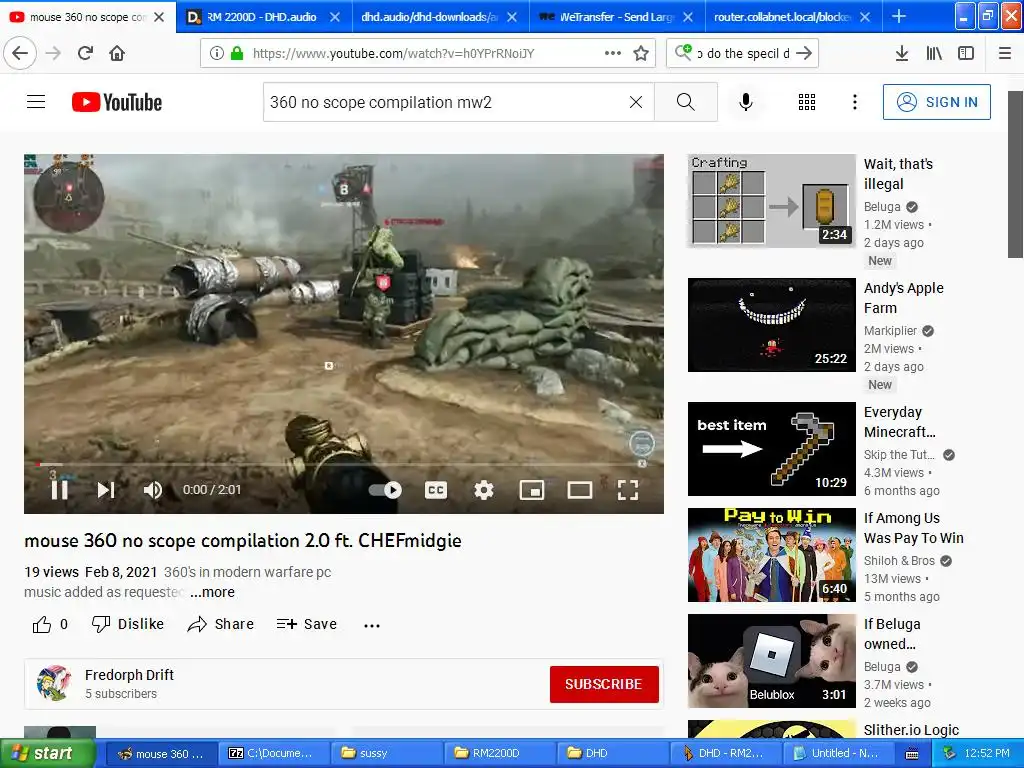
Task: Switch to the RM 2200D - DHD.audio tab
Action: 261,17
